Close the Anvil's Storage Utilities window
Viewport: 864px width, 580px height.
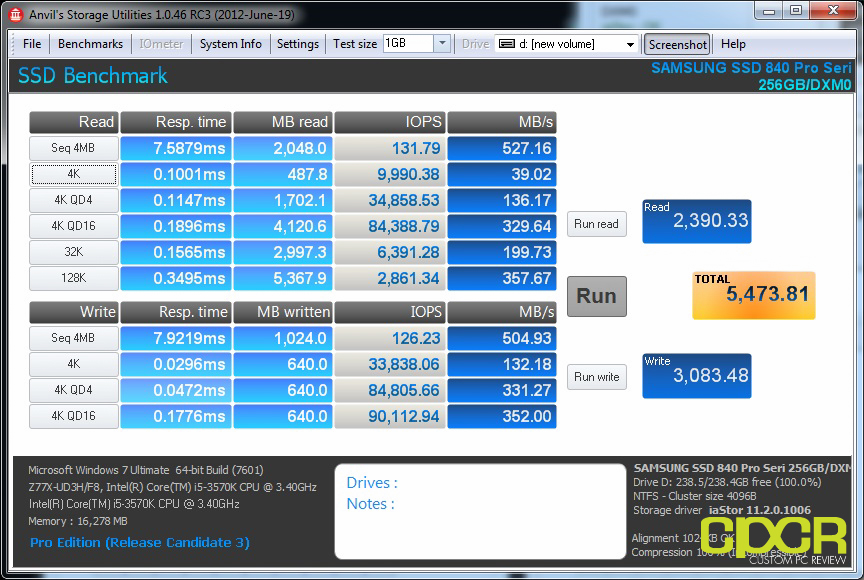(x=833, y=10)
